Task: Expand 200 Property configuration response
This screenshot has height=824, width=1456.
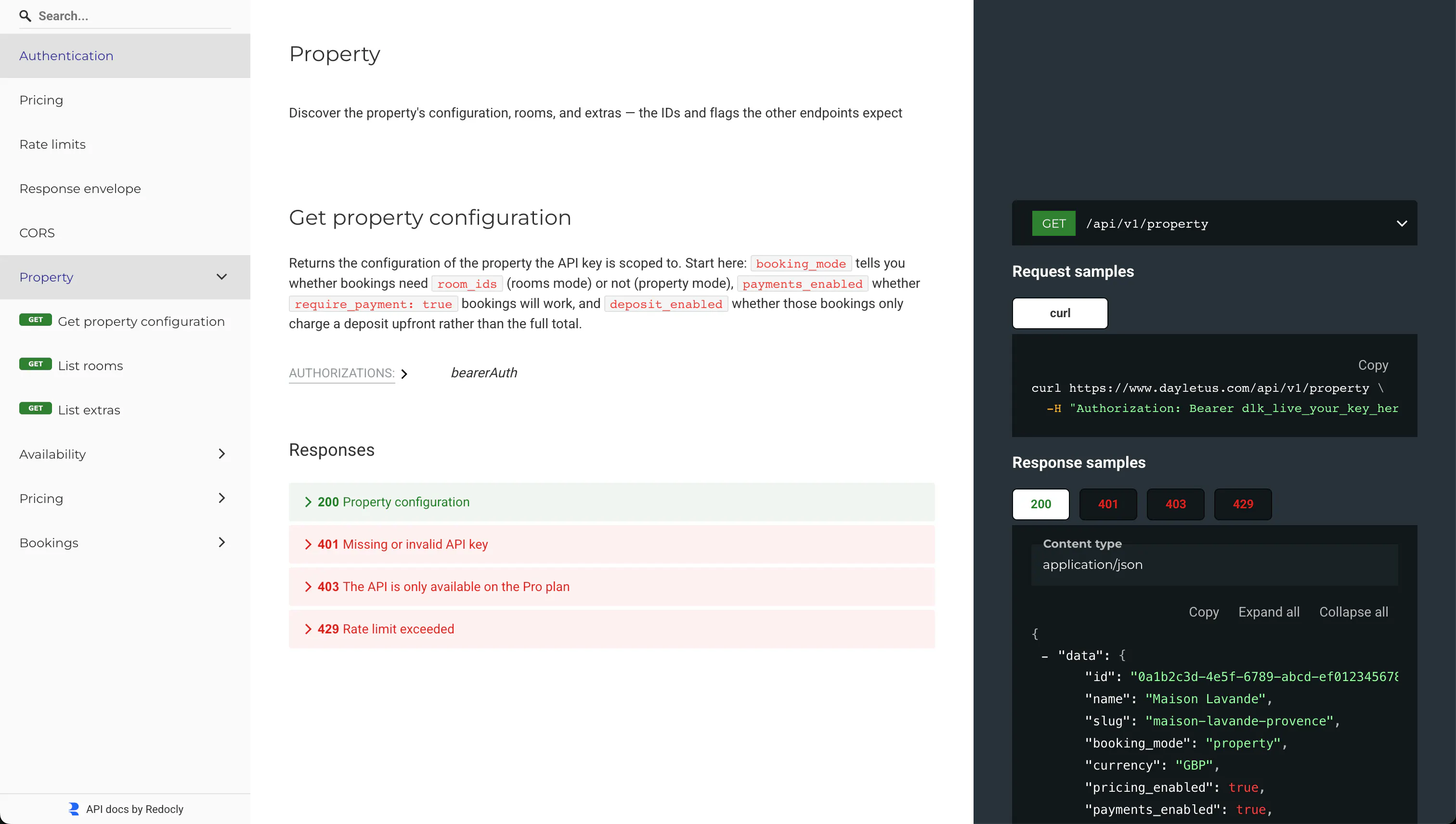Action: 611,502
